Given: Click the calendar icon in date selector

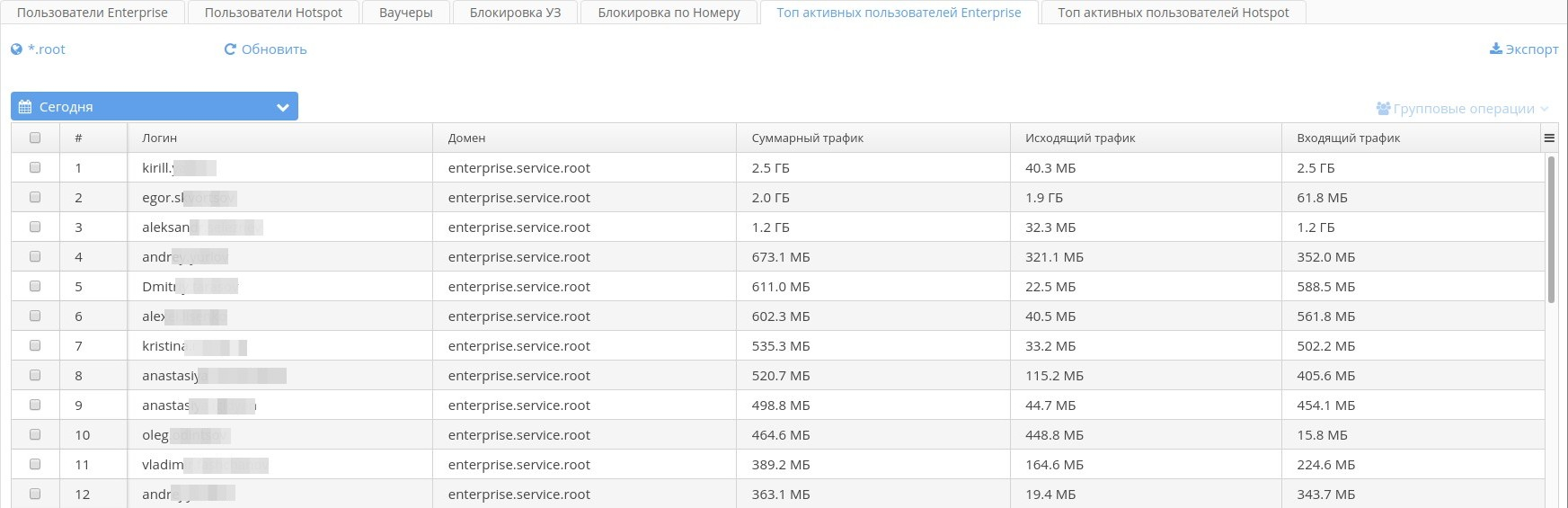Looking at the screenshot, I should coord(25,107).
